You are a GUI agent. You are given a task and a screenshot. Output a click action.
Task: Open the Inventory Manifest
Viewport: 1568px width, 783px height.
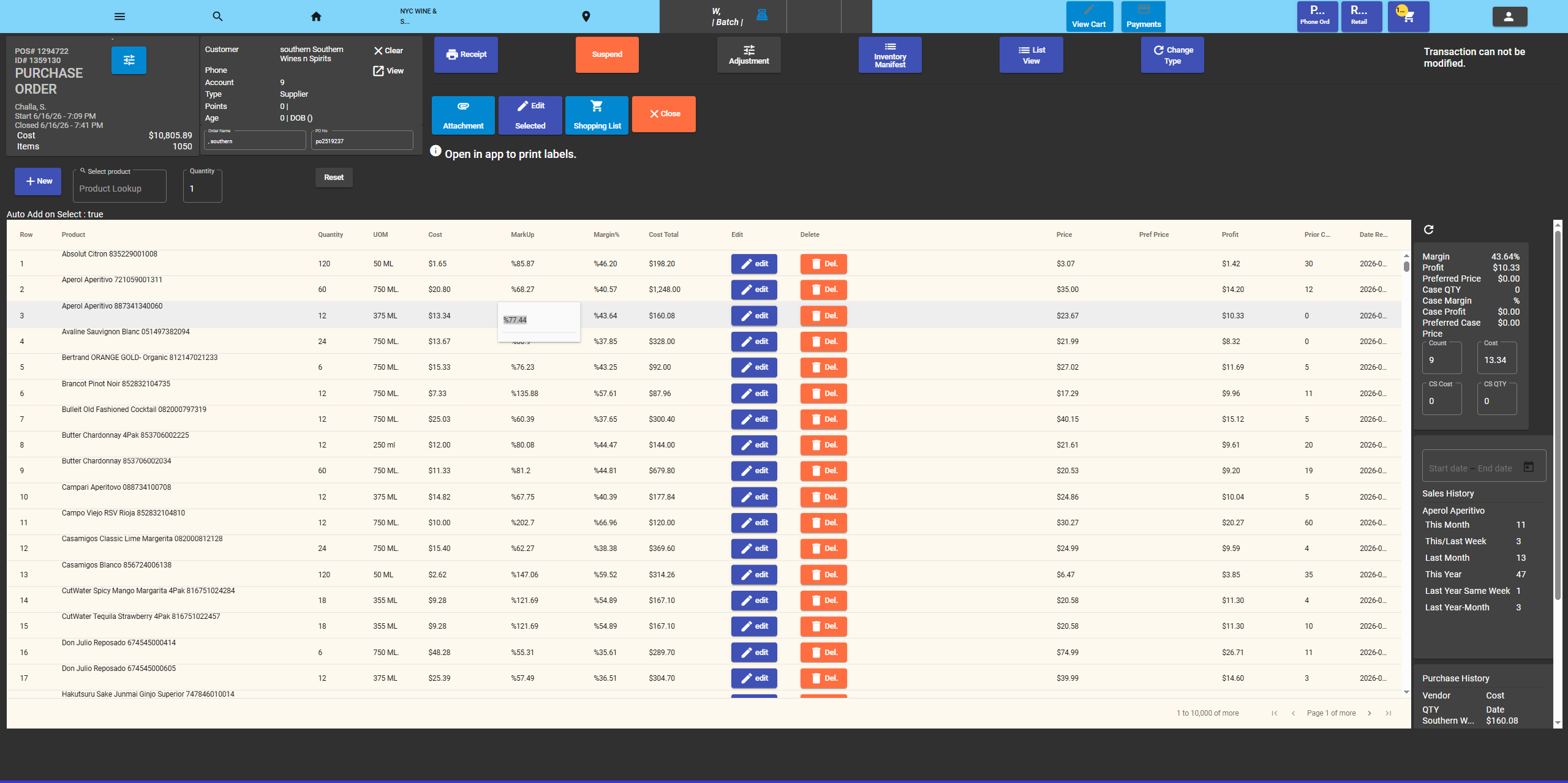point(890,54)
